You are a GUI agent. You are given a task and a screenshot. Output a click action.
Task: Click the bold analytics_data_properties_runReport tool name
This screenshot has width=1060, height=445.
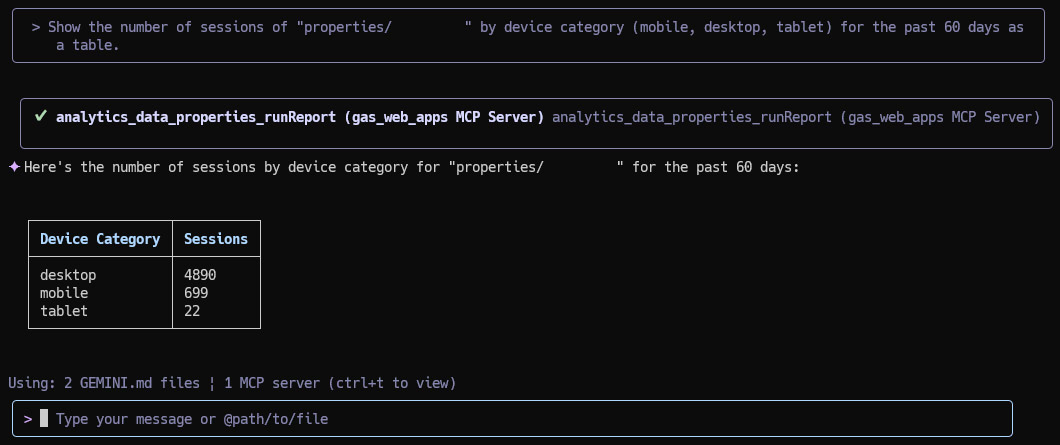300,117
